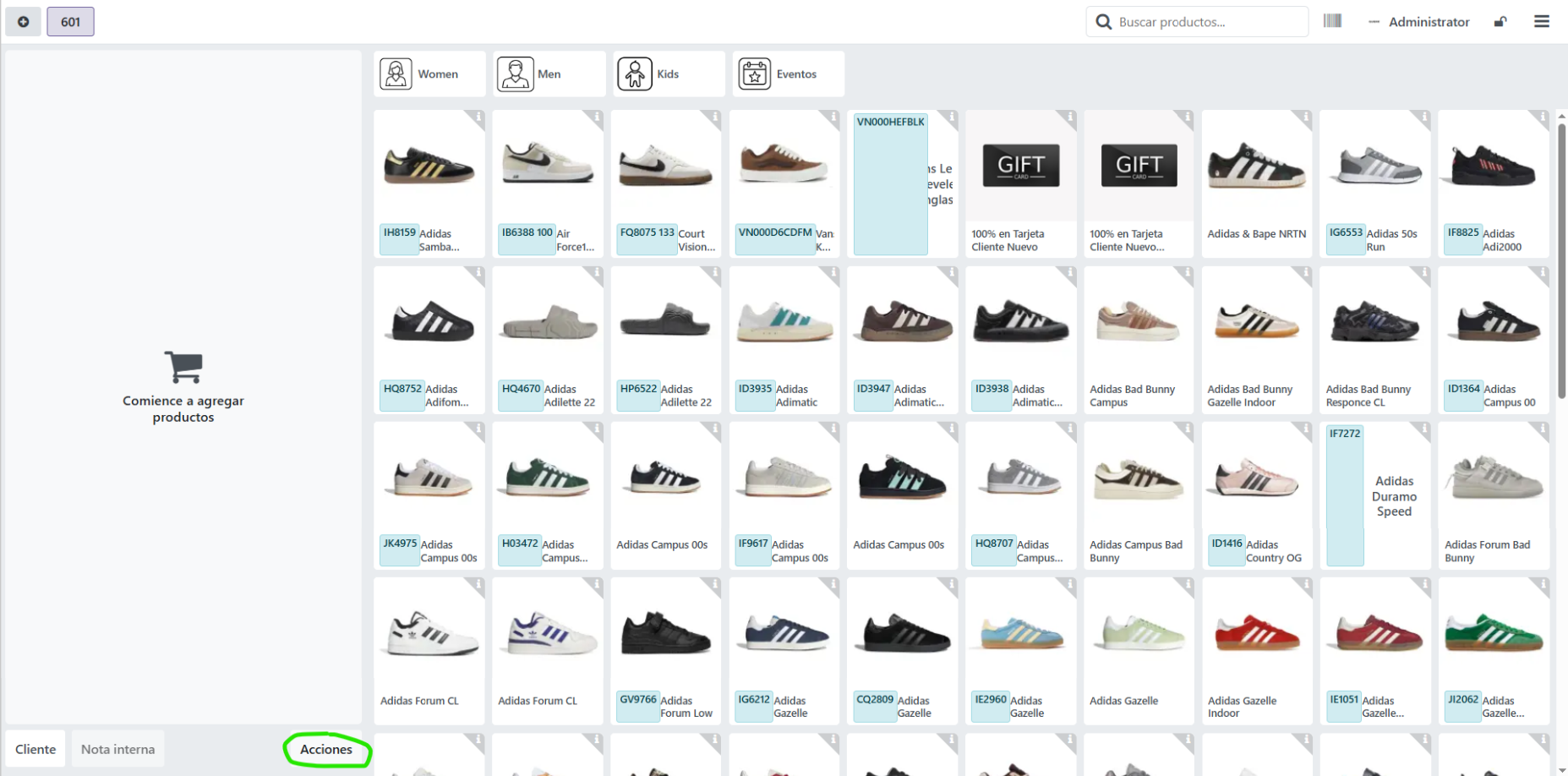Add Adidas Campus H03472 product
1568x776 pixels.
(x=548, y=495)
